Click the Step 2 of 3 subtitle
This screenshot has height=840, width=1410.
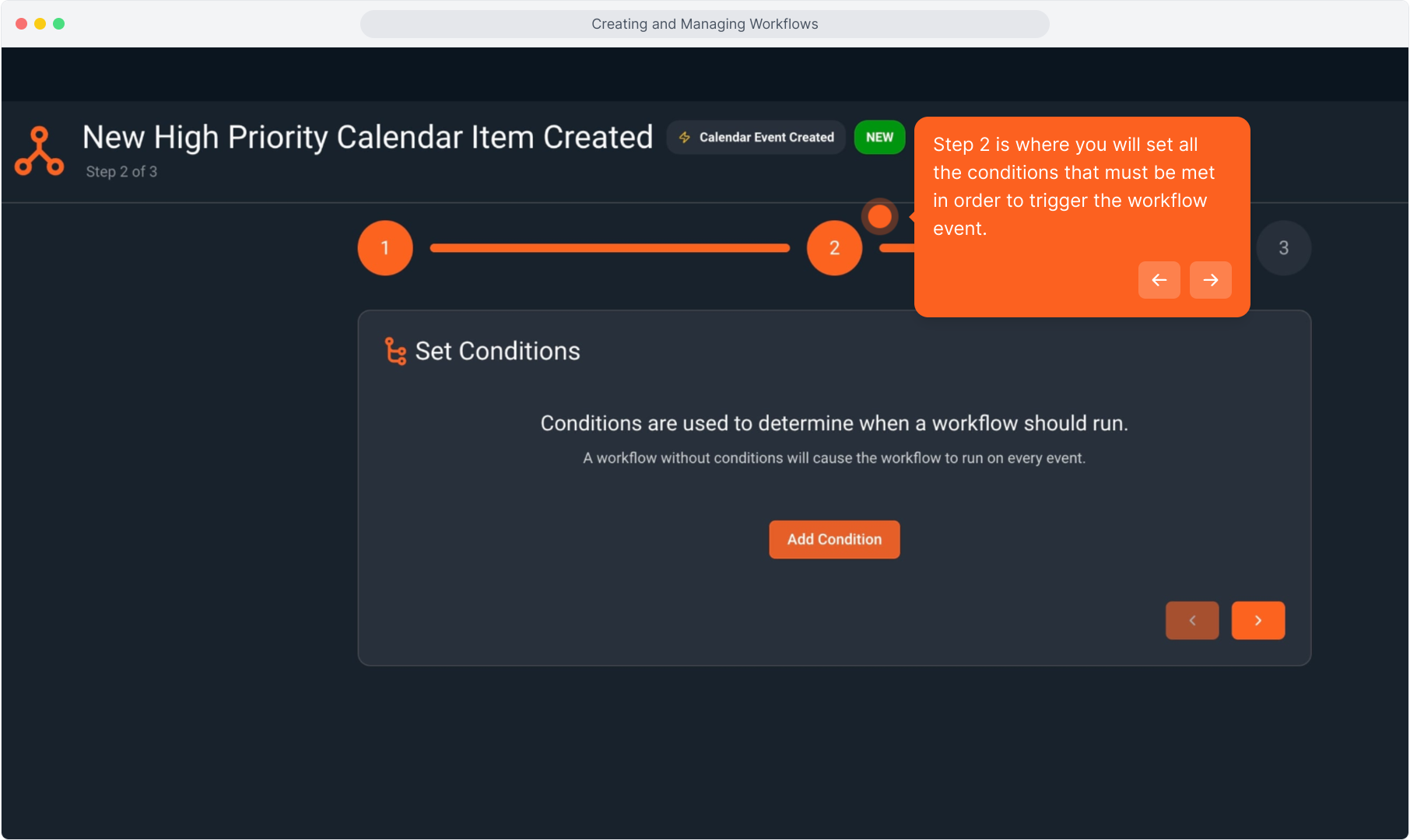[121, 172]
